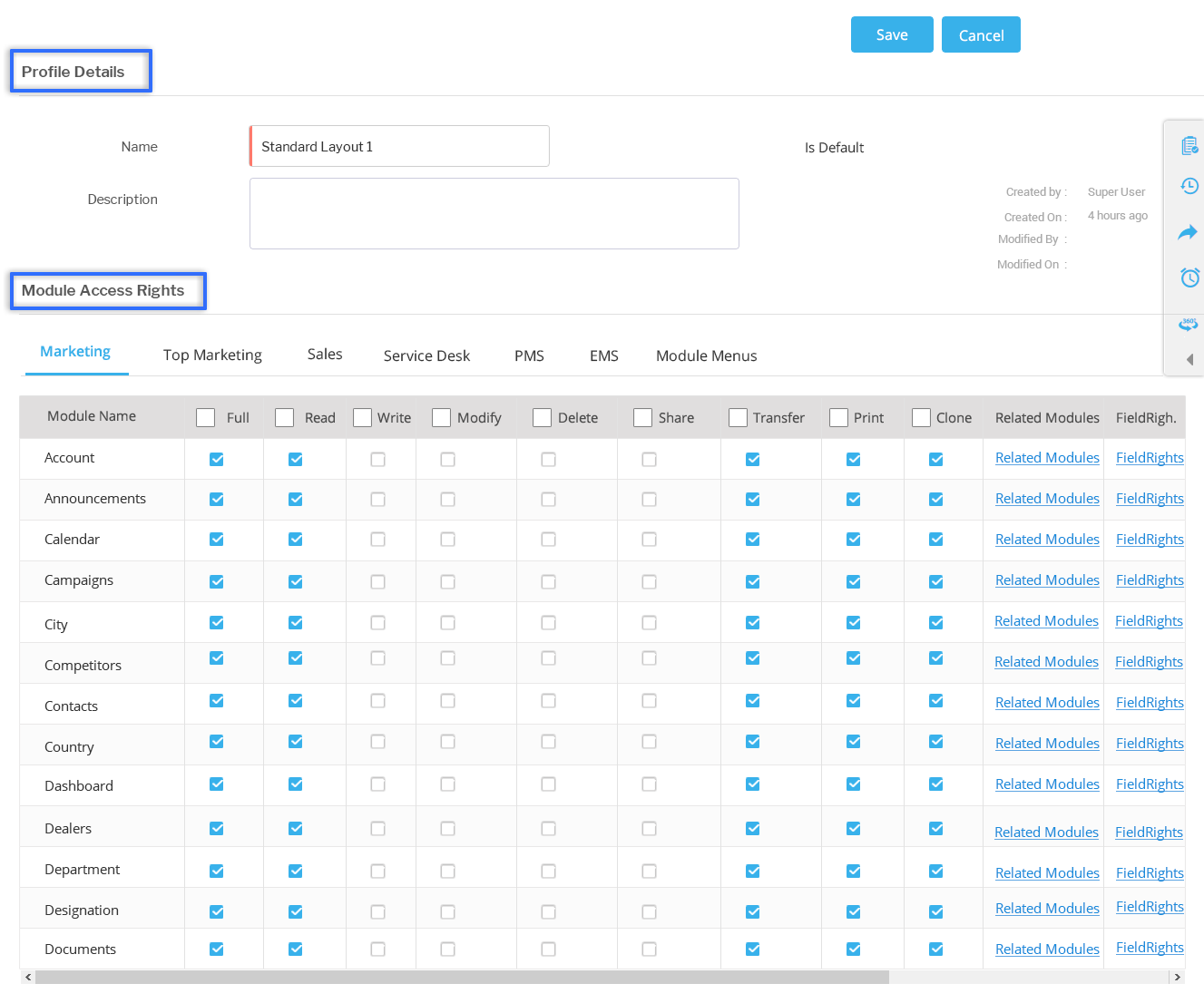
Task: Collapse the side panel with triangle arrow
Action: point(1189,359)
